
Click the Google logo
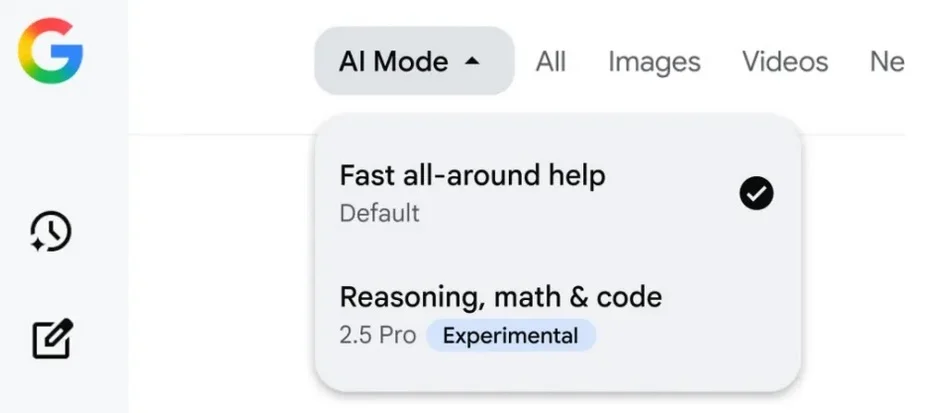click(x=50, y=50)
